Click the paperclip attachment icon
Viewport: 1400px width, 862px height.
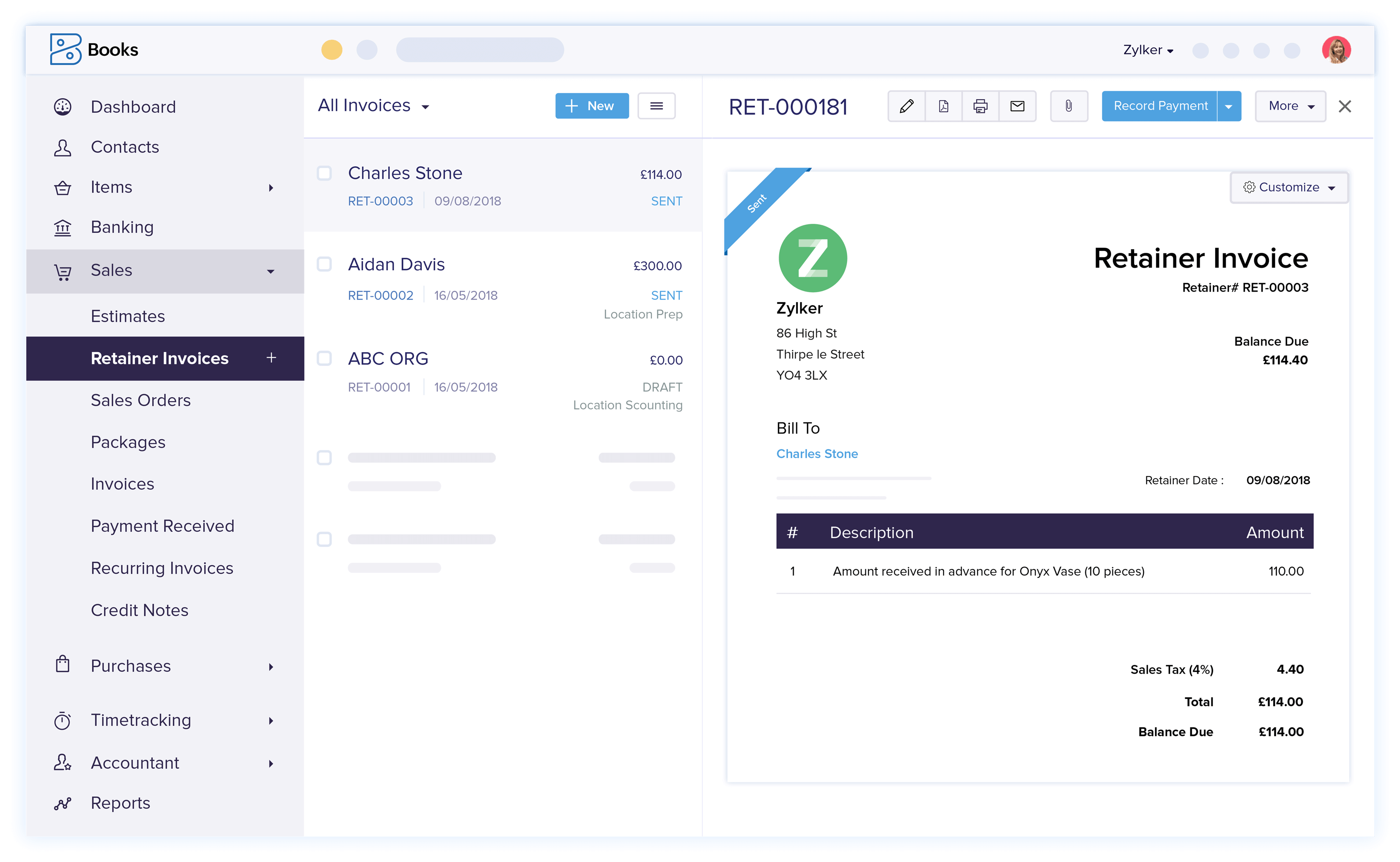pyautogui.click(x=1069, y=106)
